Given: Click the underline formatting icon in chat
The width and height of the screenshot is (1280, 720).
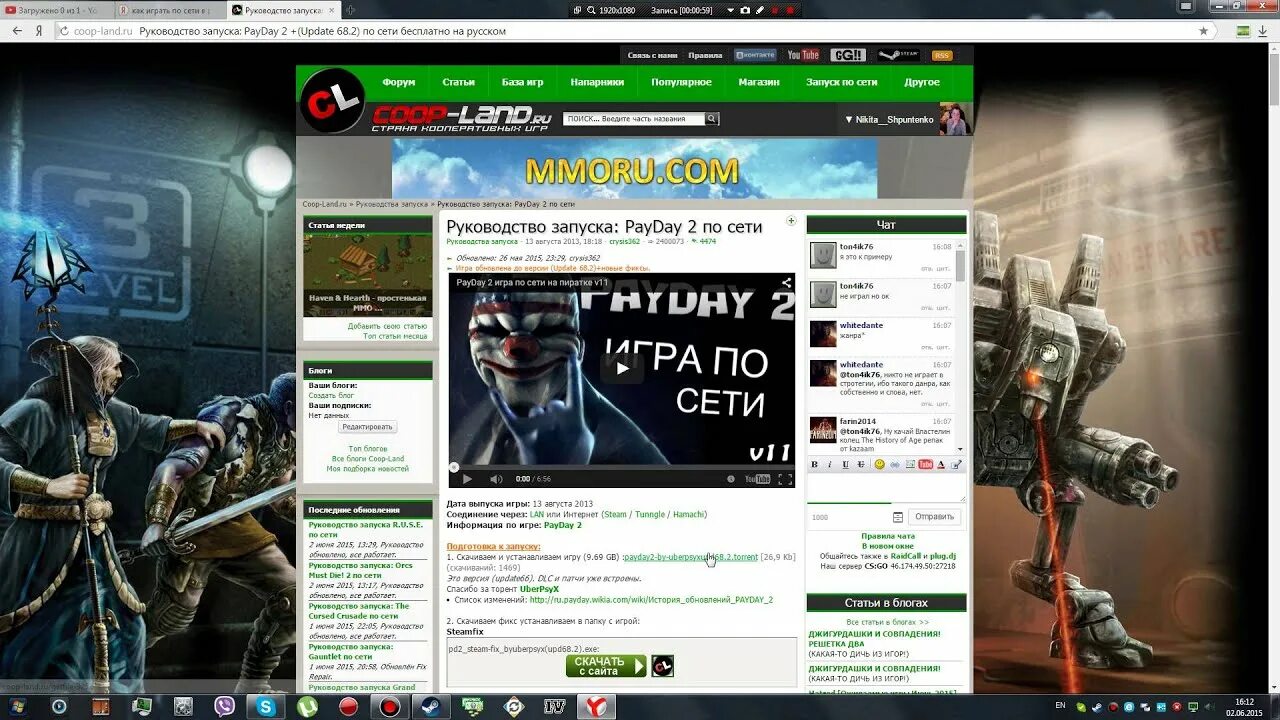Looking at the screenshot, I should click(x=846, y=464).
